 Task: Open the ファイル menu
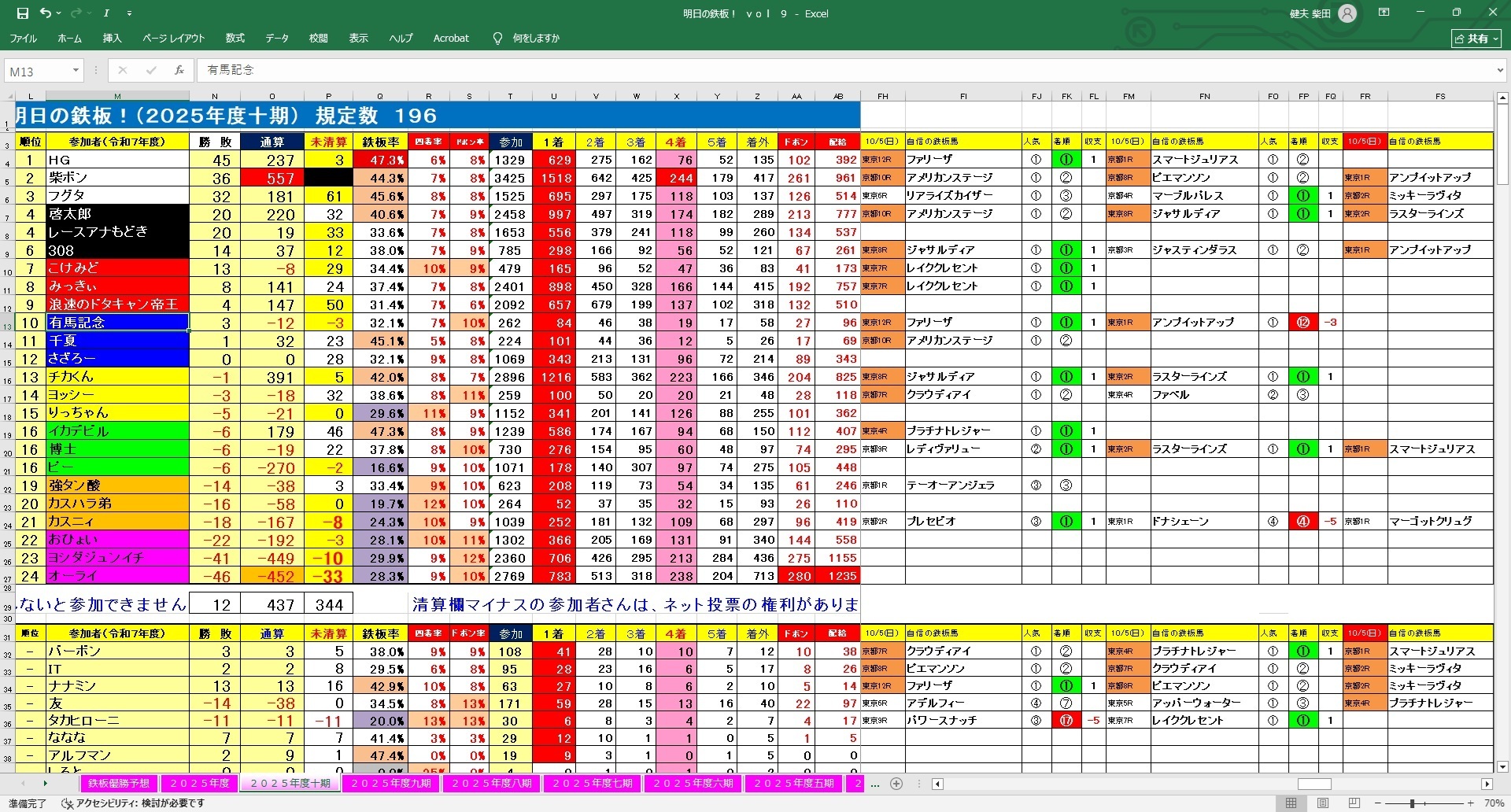(x=24, y=39)
